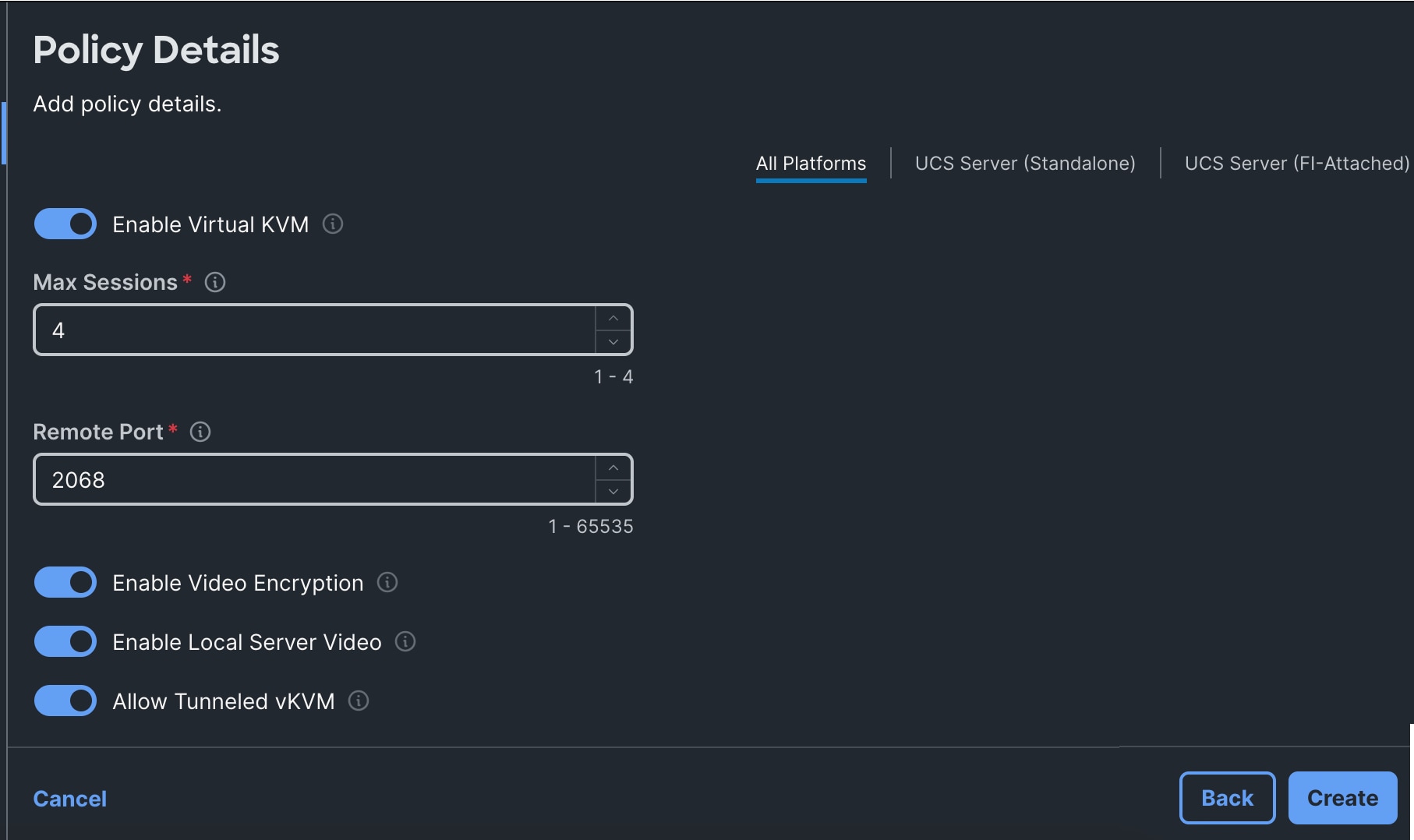
Task: Switch to UCS Server (Standalone) tab
Action: [1024, 164]
